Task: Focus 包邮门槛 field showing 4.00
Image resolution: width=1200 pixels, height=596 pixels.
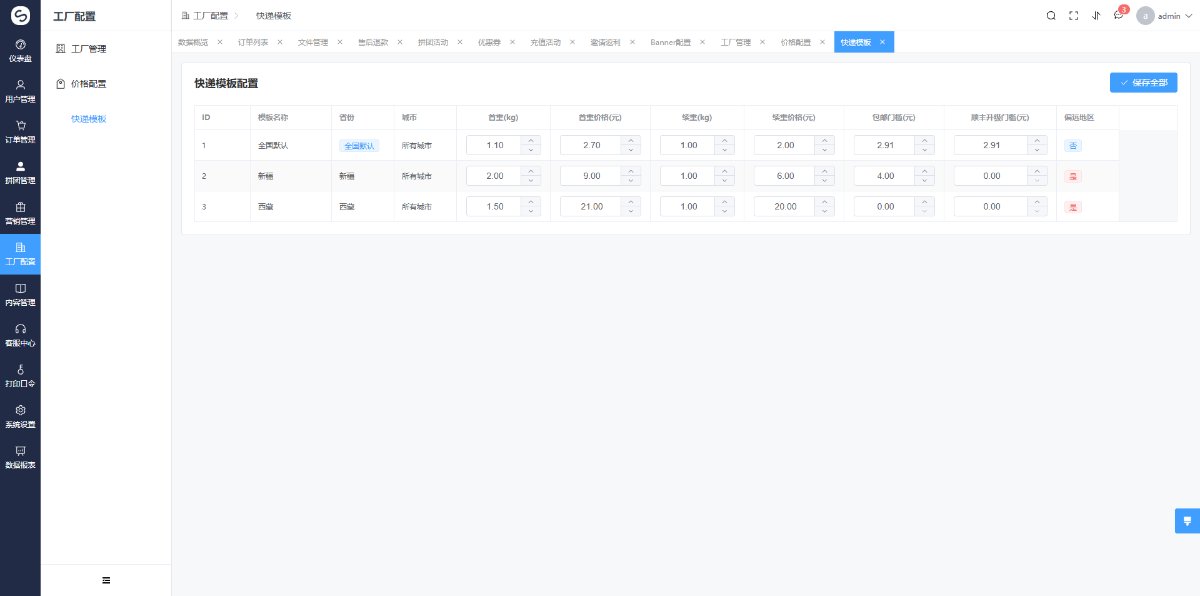Action: tap(884, 176)
